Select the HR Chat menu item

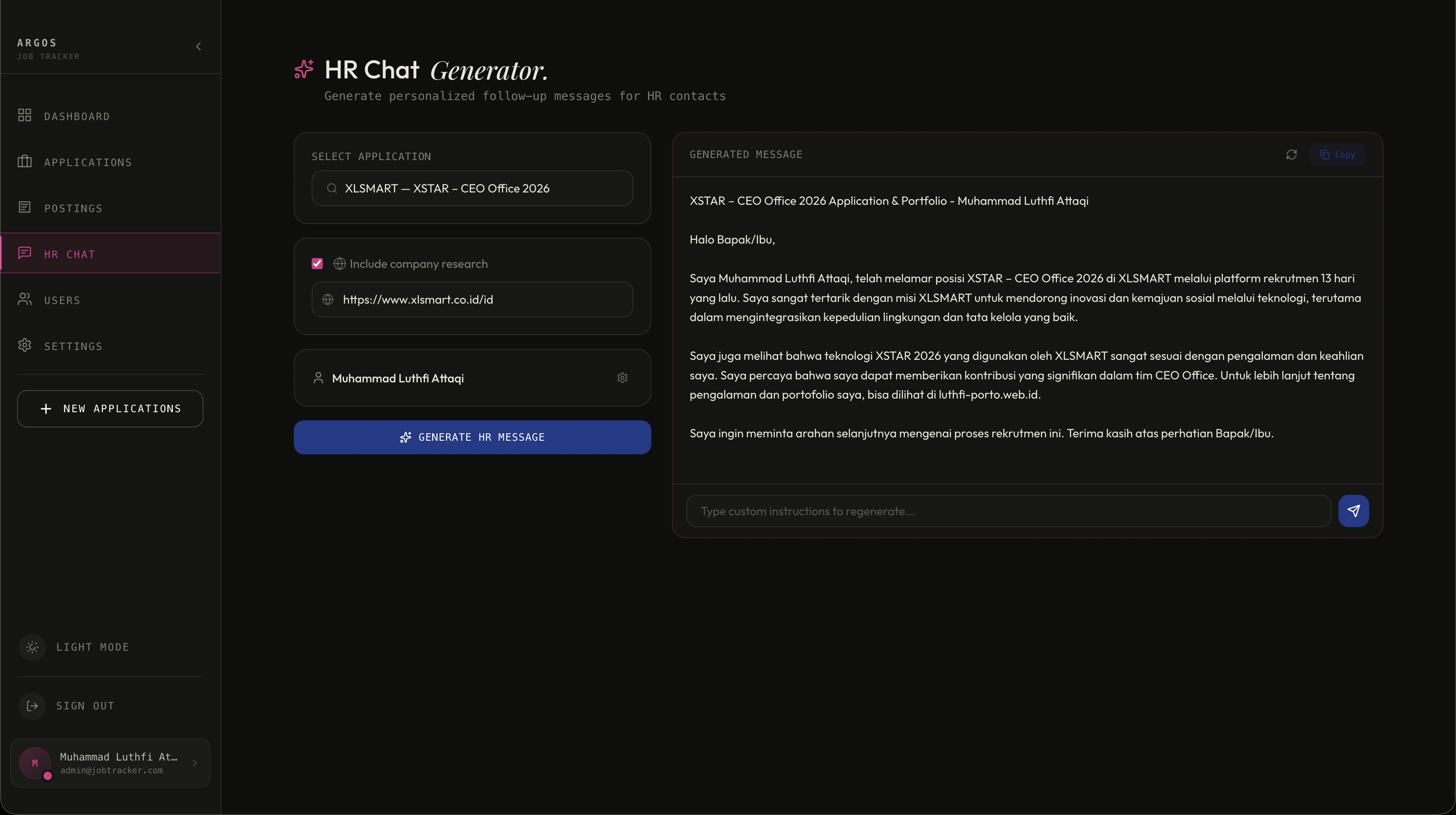110,254
